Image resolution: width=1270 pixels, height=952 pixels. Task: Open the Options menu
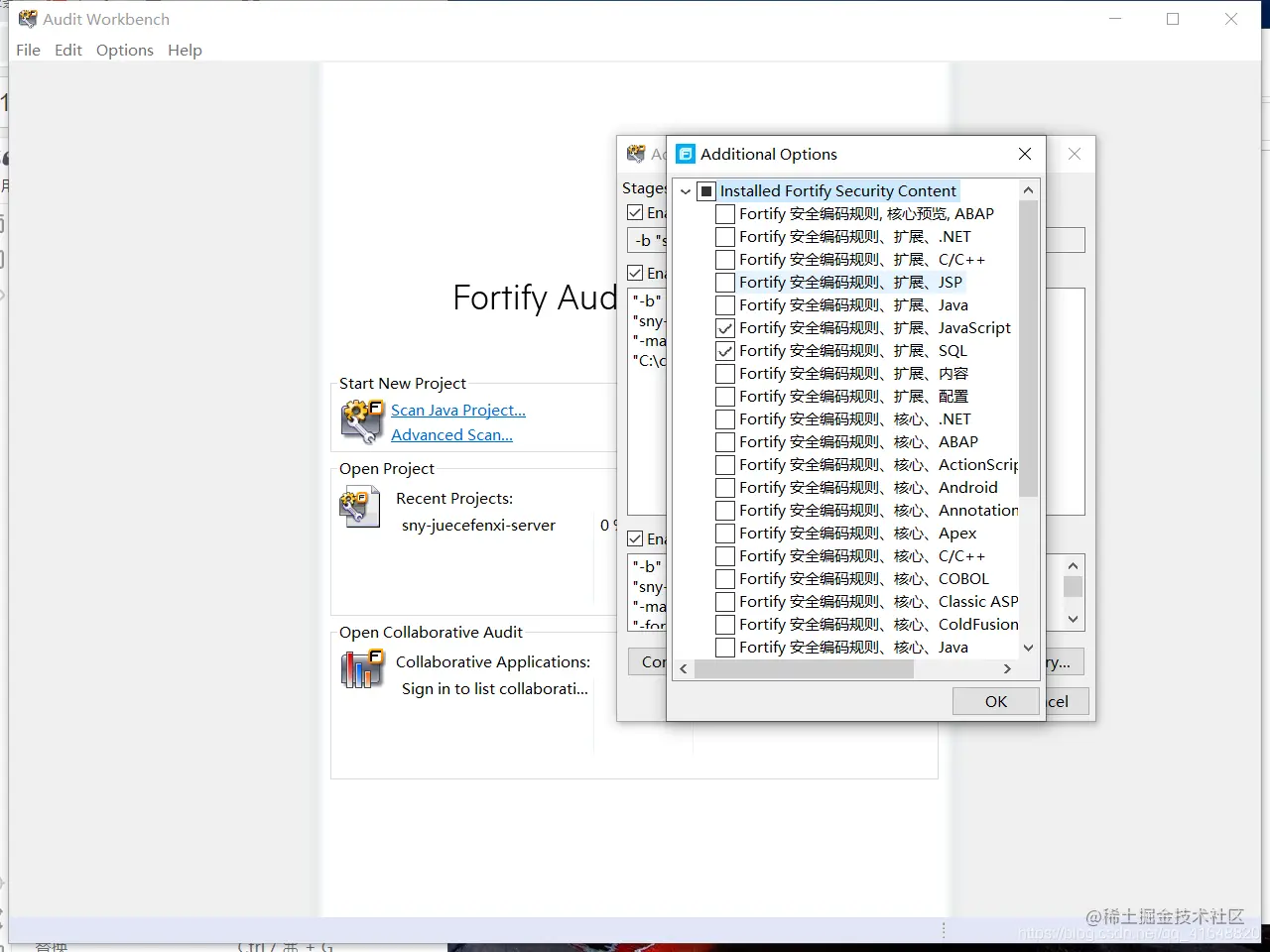point(125,50)
